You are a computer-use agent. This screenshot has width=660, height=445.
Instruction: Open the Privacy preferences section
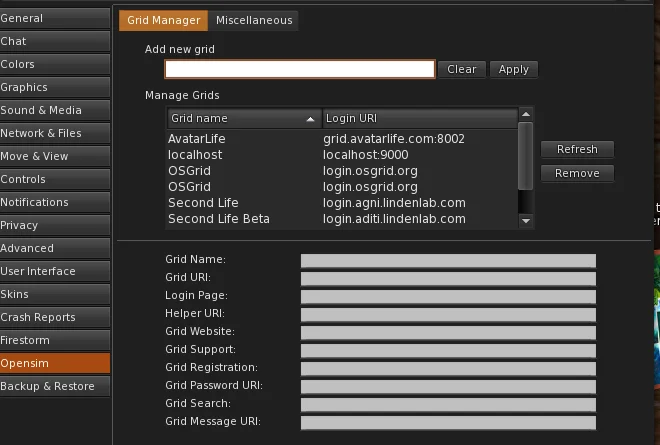(55, 225)
